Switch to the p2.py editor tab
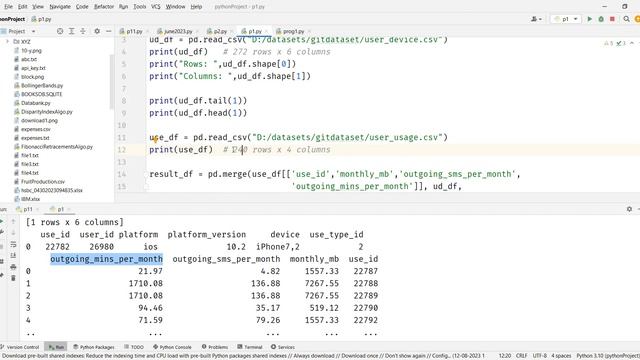 [x=220, y=31]
